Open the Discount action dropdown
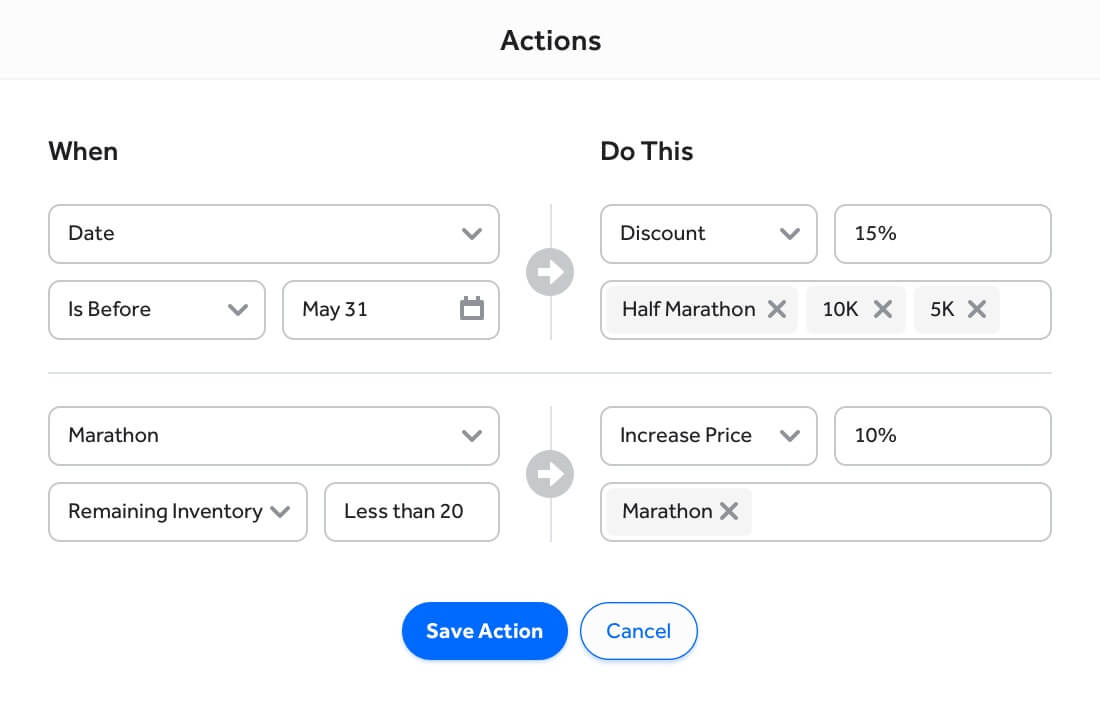1100x708 pixels. (x=708, y=234)
